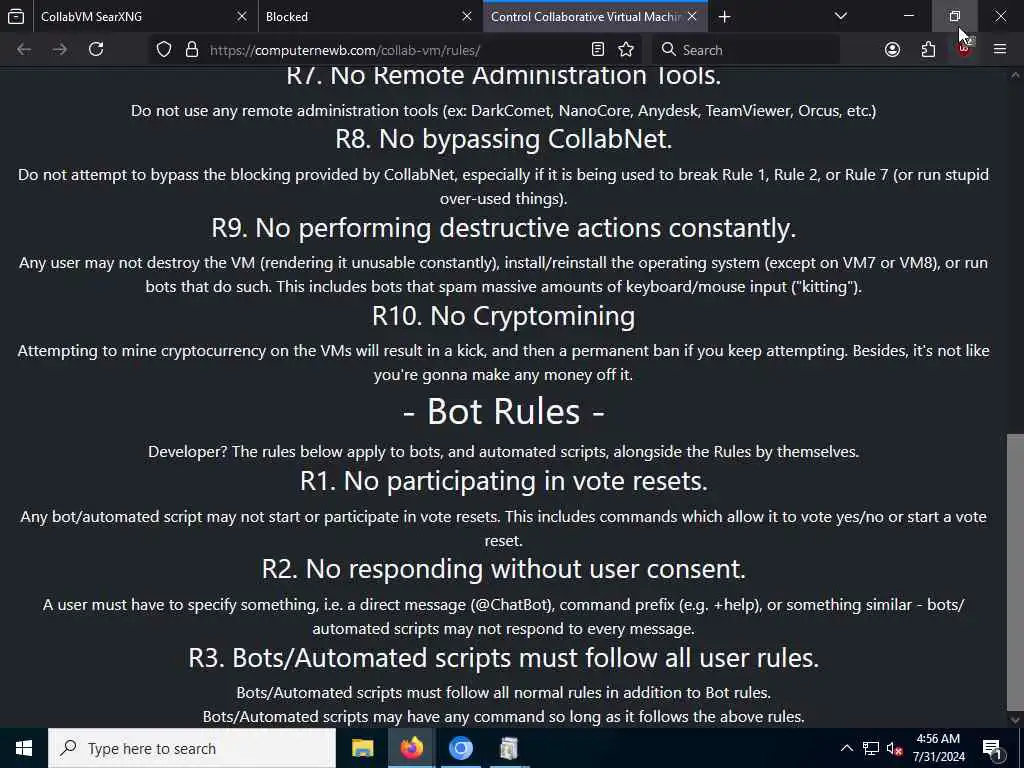Image resolution: width=1024 pixels, height=768 pixels.
Task: Click R2. No responding without user consent heading
Action: point(504,569)
